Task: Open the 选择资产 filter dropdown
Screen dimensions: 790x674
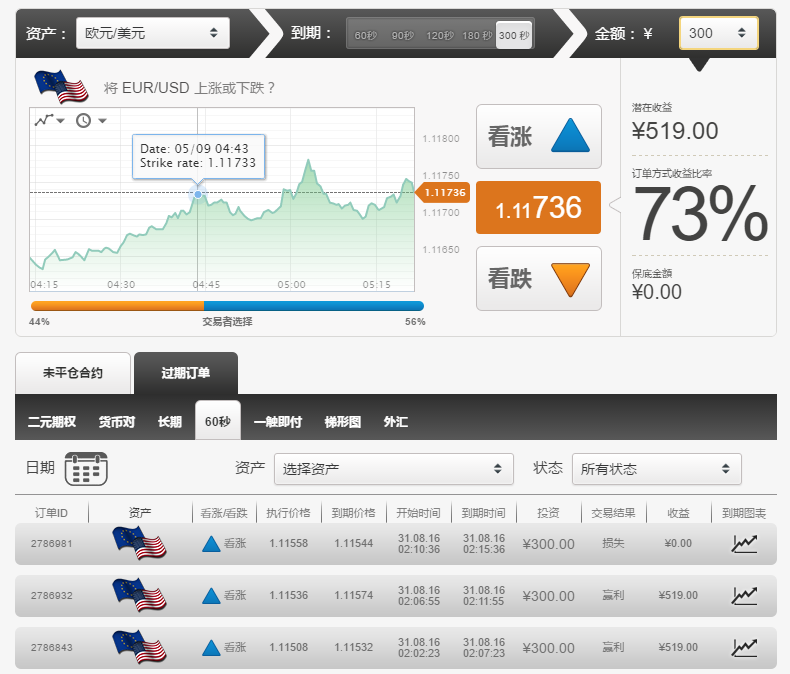Action: 393,469
